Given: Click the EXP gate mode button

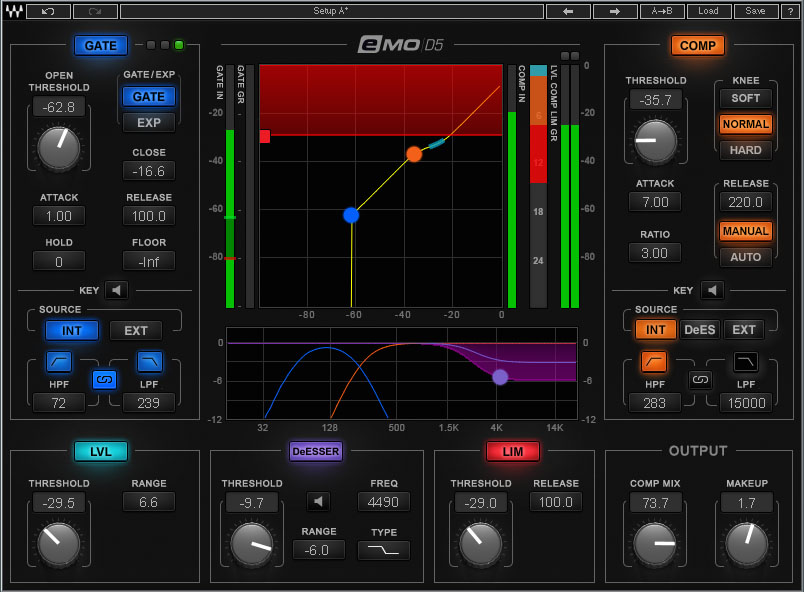Looking at the screenshot, I should coord(148,122).
